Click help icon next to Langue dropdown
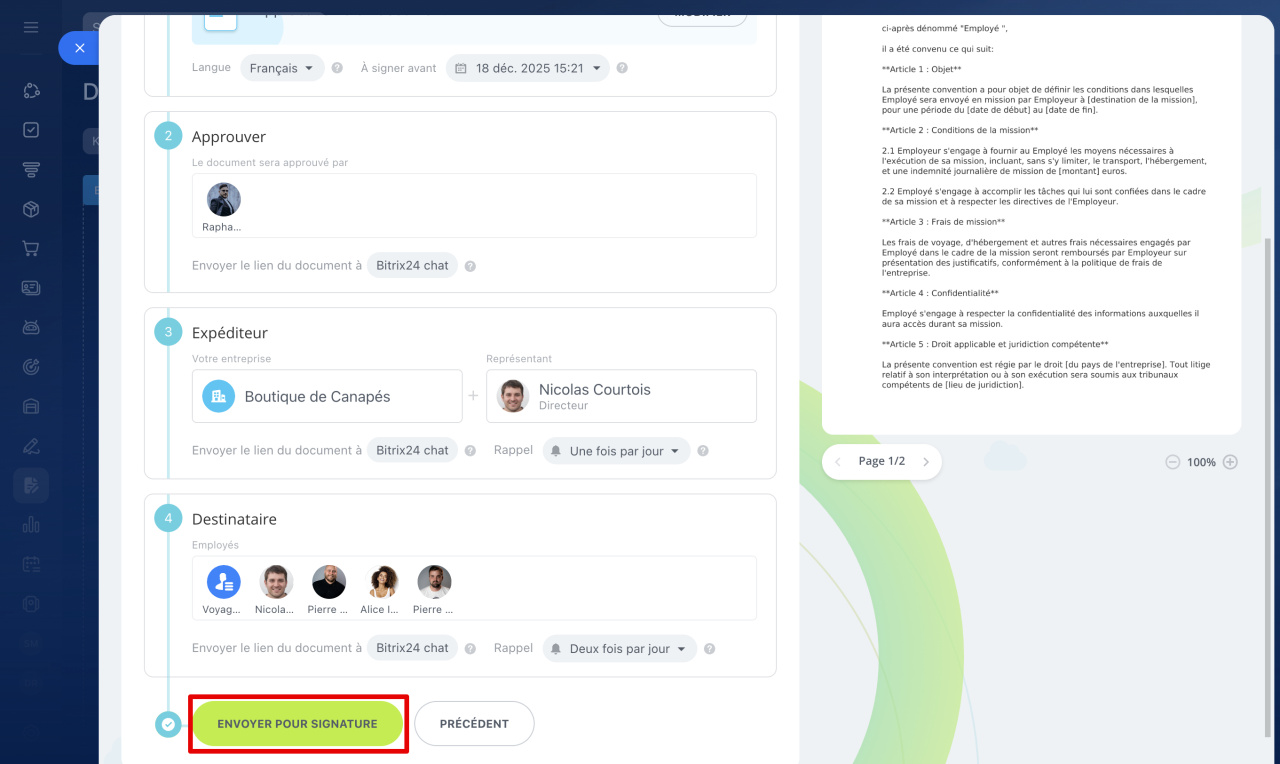Image resolution: width=1280 pixels, height=764 pixels. point(337,68)
